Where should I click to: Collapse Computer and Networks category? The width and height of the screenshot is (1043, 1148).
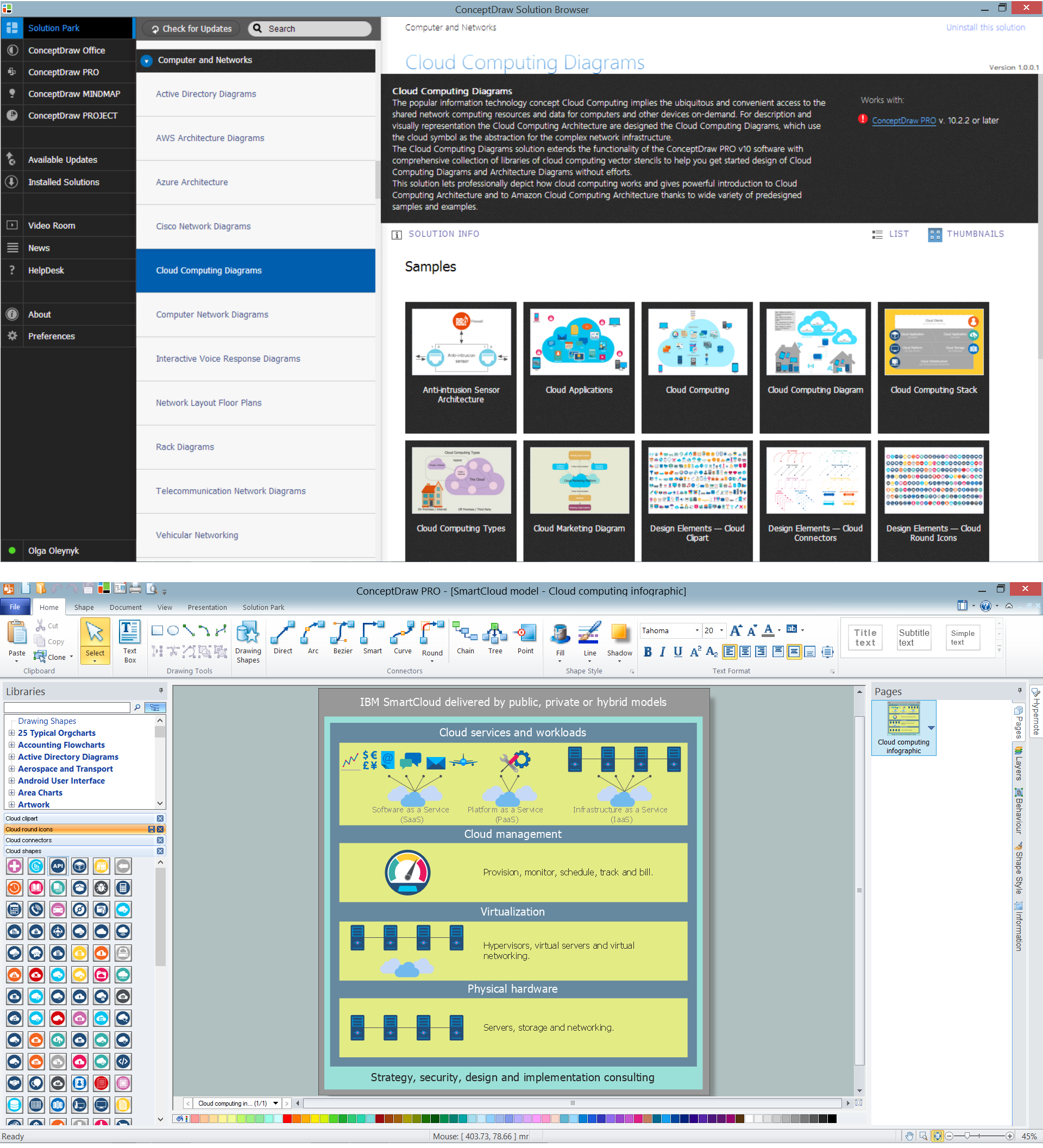coord(147,60)
